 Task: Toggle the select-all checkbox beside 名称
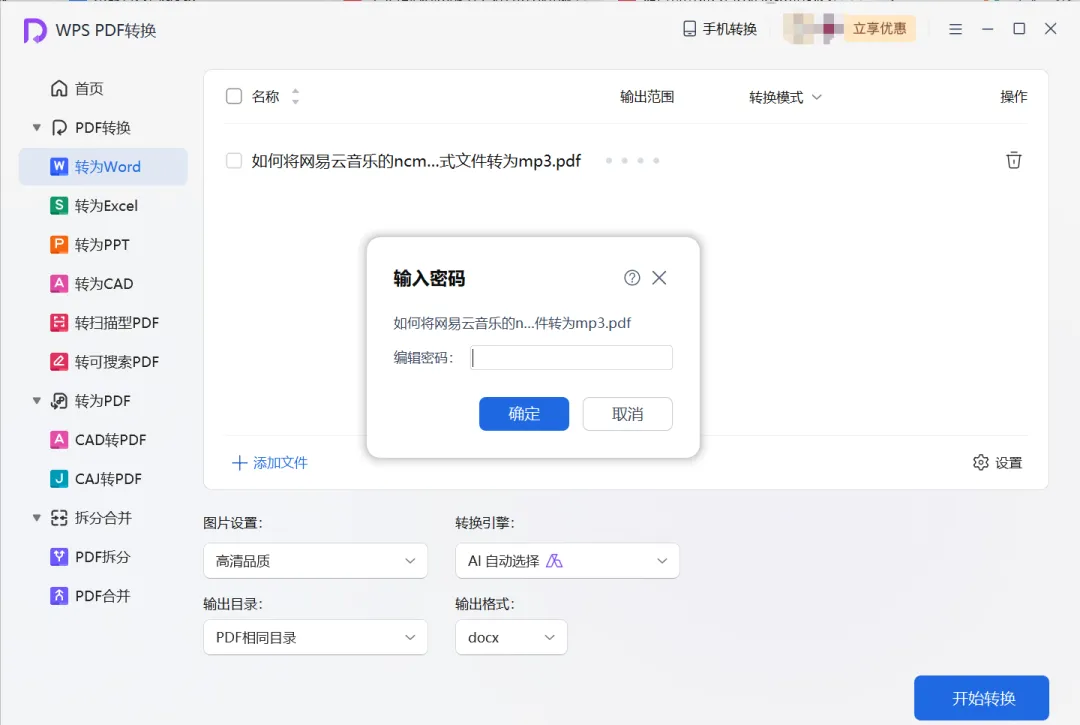(234, 96)
